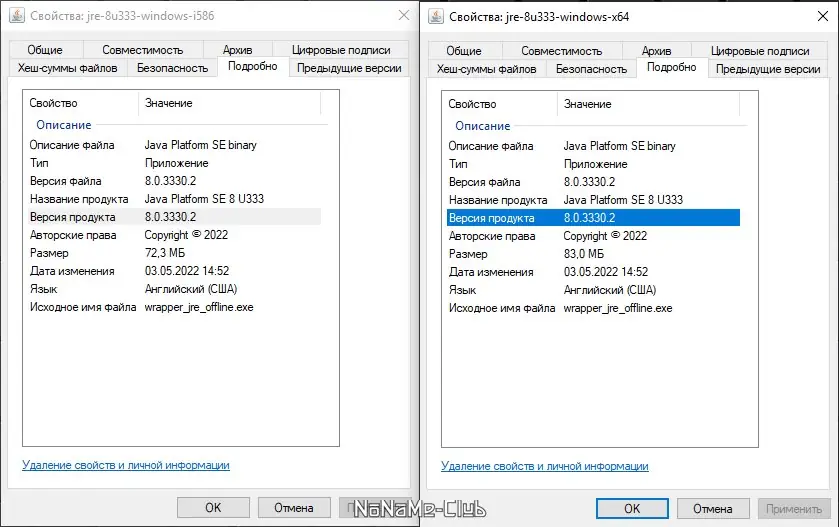This screenshot has width=839, height=527.
Task: Open Цифровые подписи tab in i586 window
Action: (341, 50)
